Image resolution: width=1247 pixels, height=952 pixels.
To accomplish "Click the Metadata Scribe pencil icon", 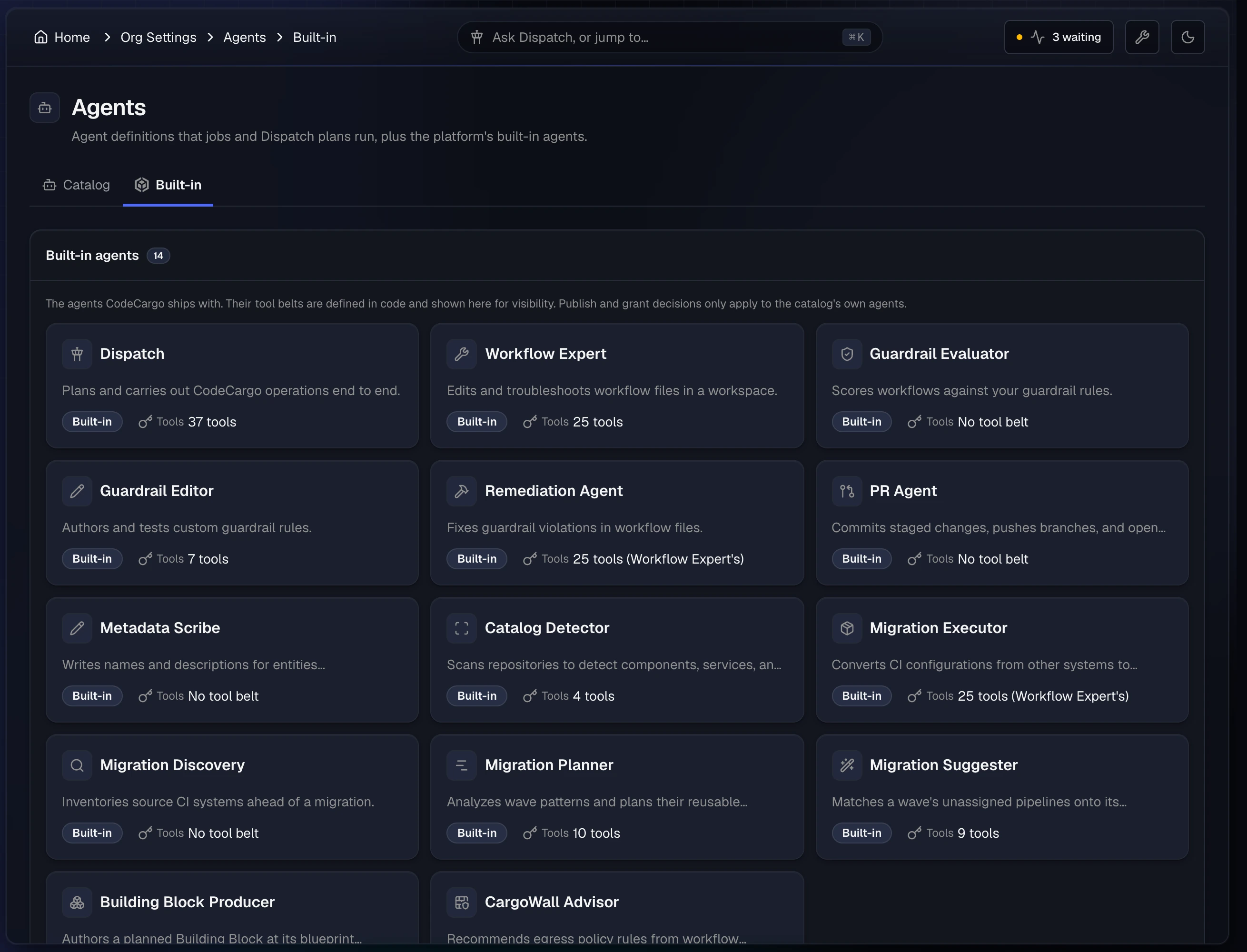I will tap(77, 628).
